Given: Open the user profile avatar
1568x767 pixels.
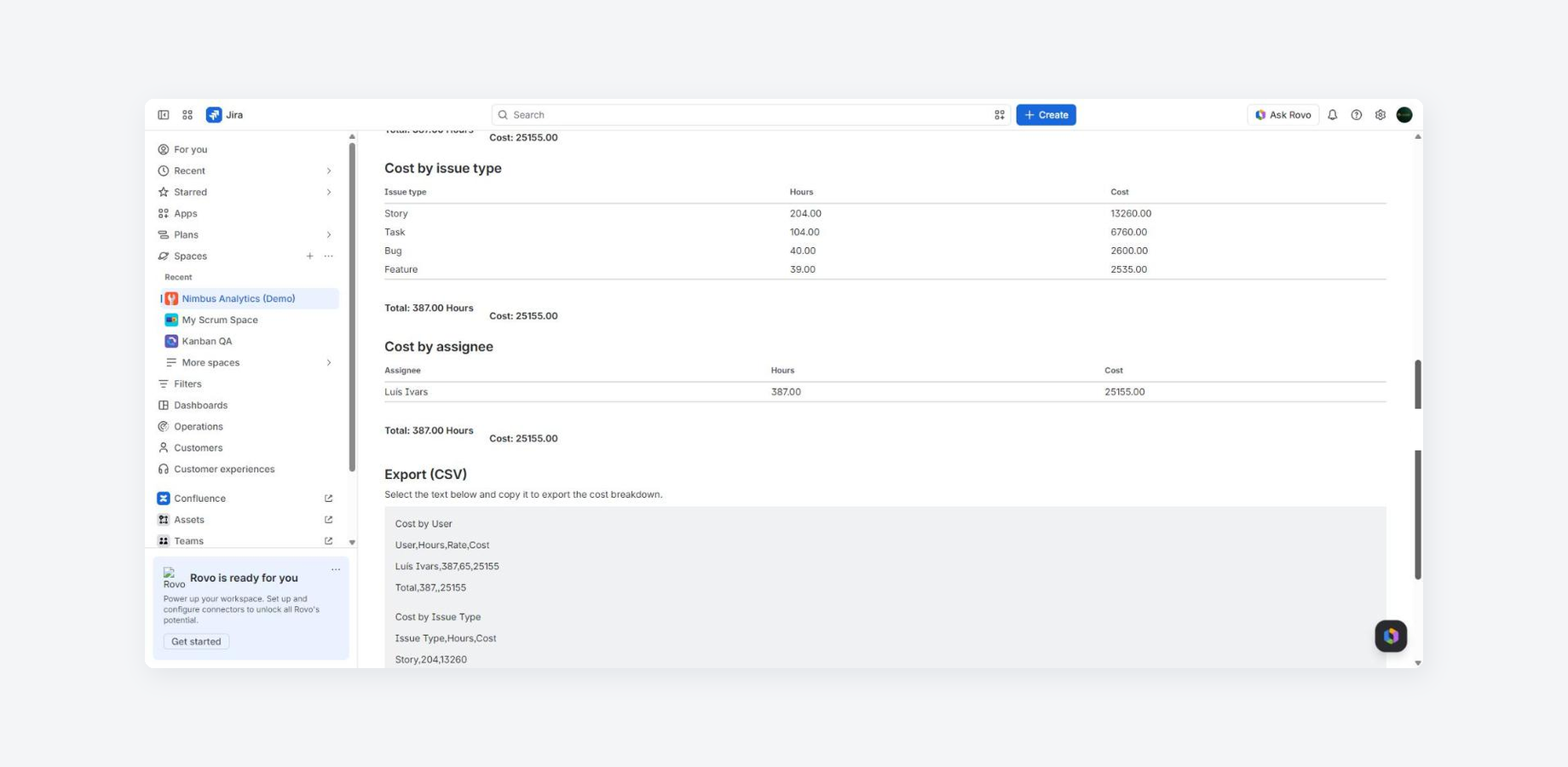Looking at the screenshot, I should [x=1404, y=115].
